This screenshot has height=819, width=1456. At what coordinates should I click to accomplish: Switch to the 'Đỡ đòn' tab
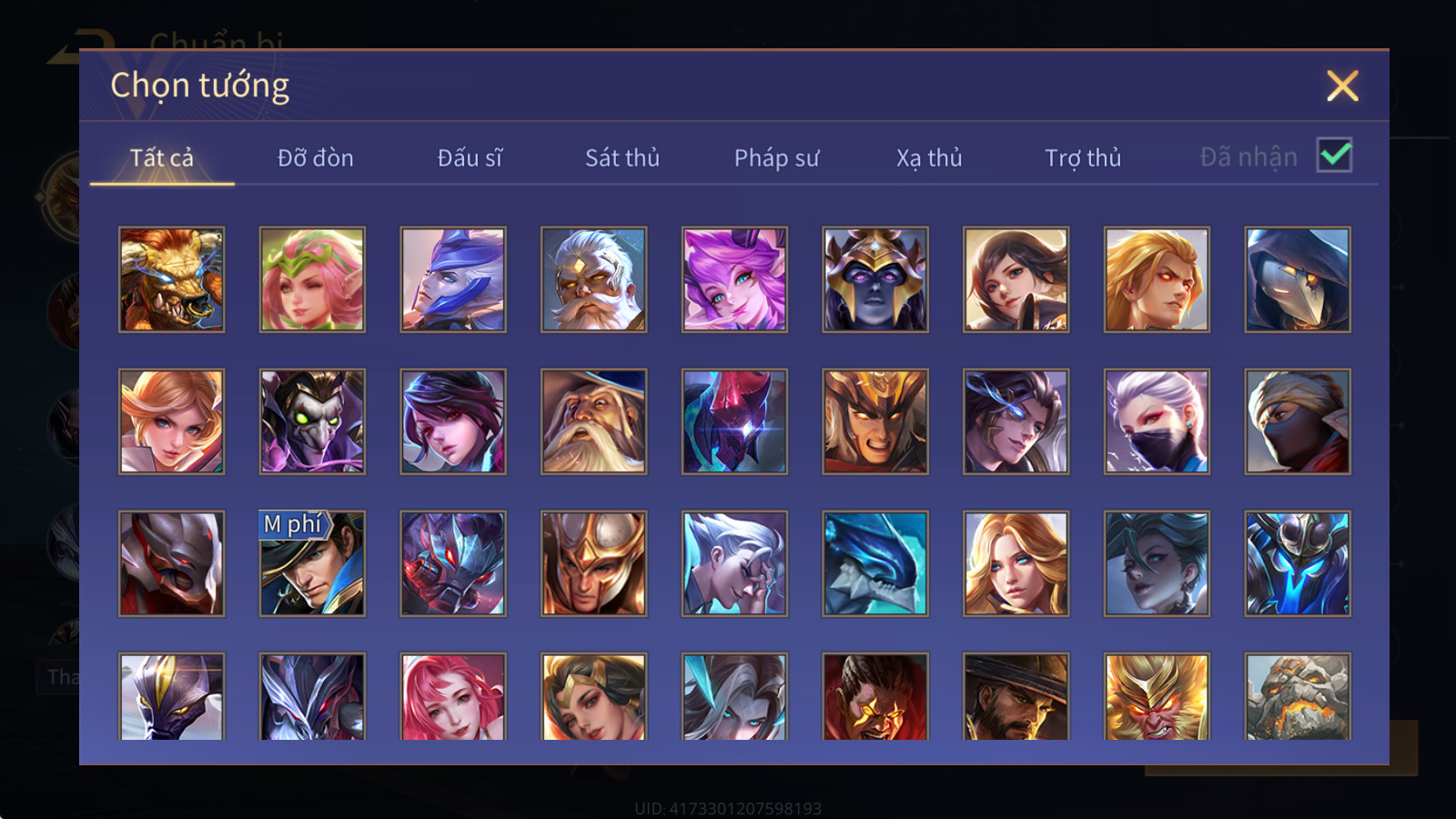point(315,157)
